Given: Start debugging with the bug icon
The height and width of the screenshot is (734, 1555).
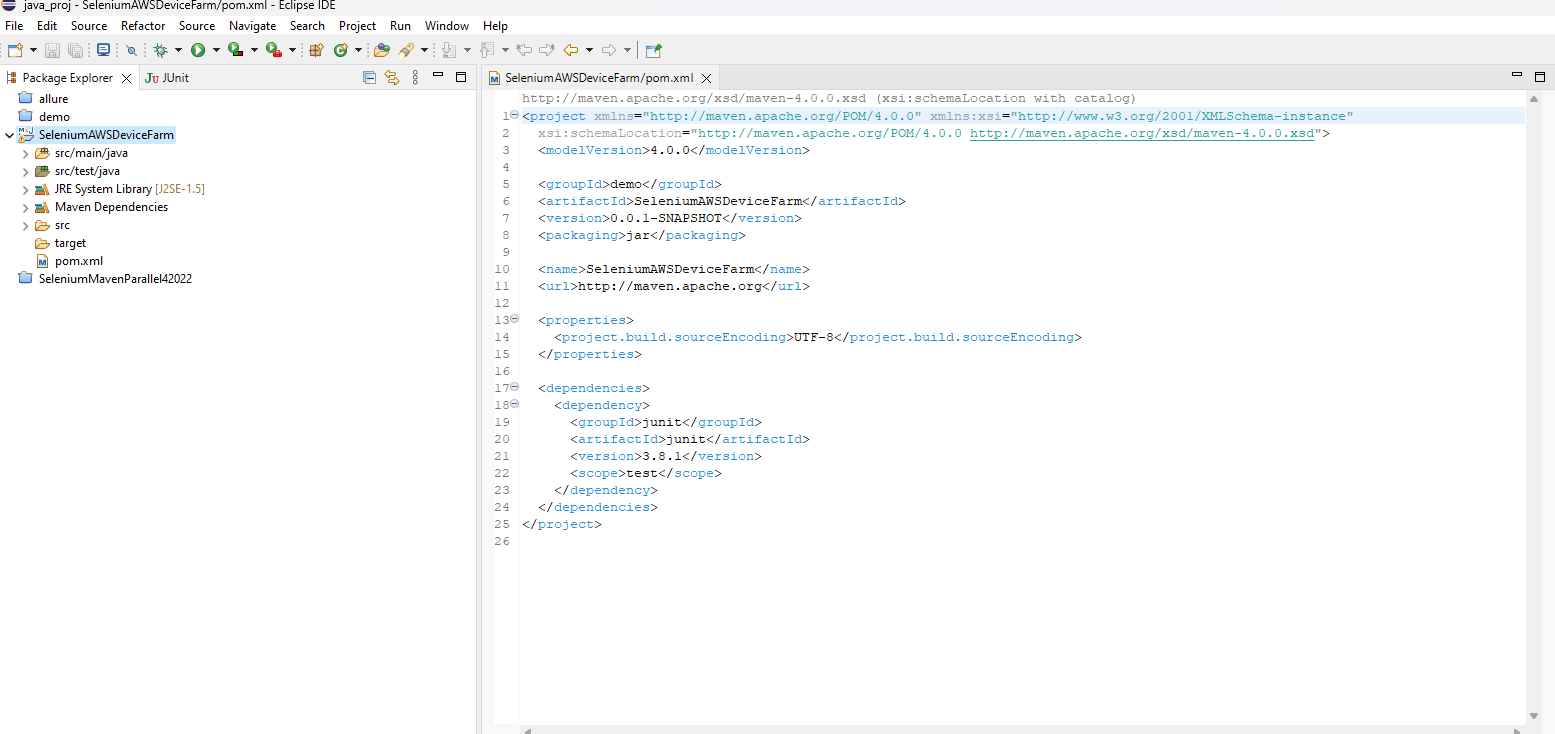Looking at the screenshot, I should click(160, 50).
